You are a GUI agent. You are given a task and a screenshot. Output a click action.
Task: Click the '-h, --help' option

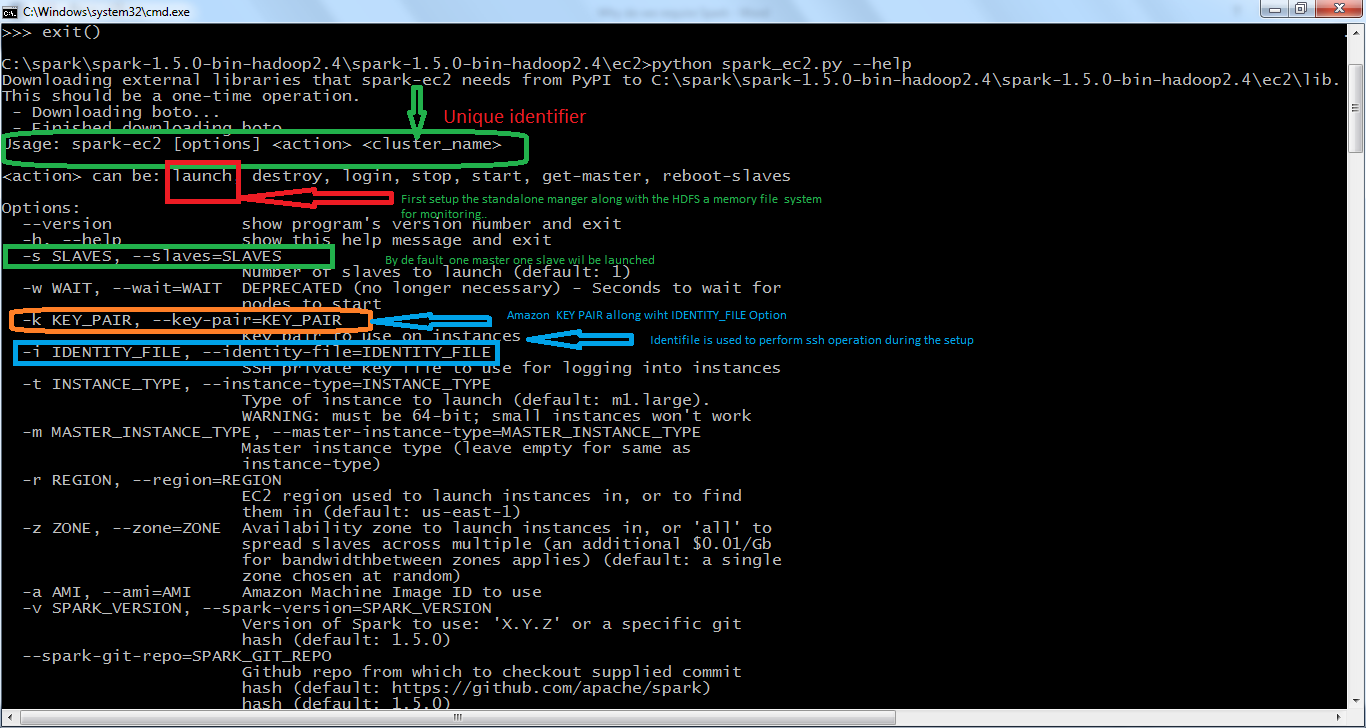(71, 240)
